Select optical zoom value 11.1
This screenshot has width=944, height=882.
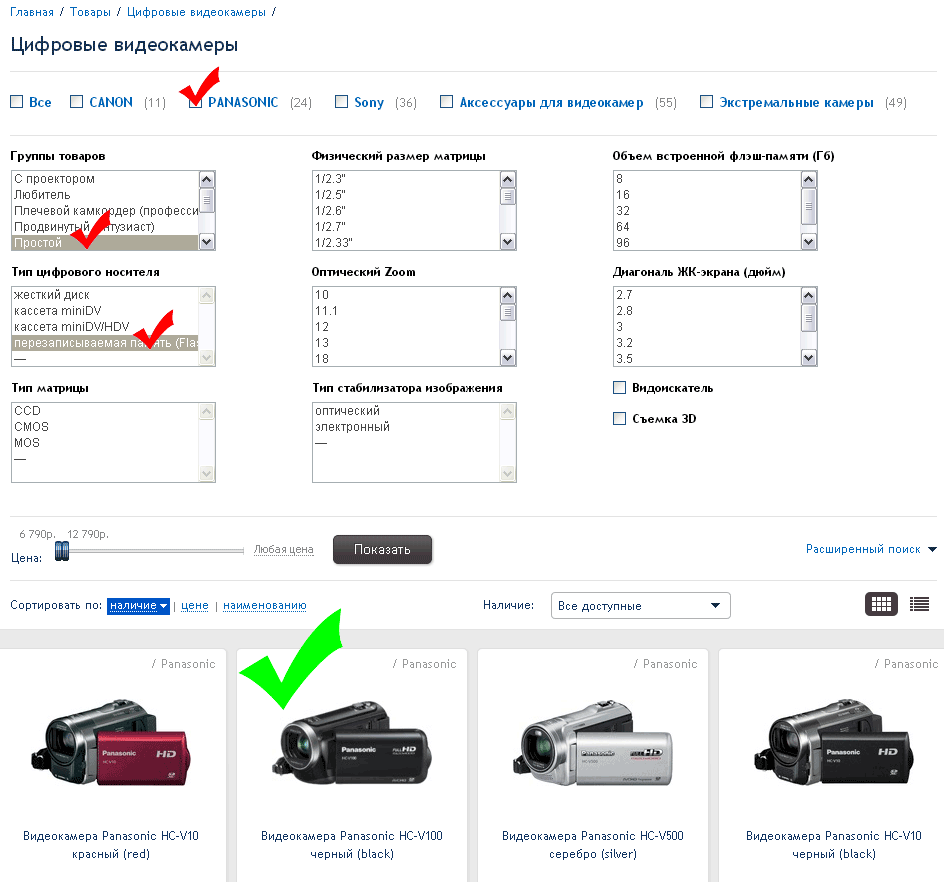click(406, 311)
